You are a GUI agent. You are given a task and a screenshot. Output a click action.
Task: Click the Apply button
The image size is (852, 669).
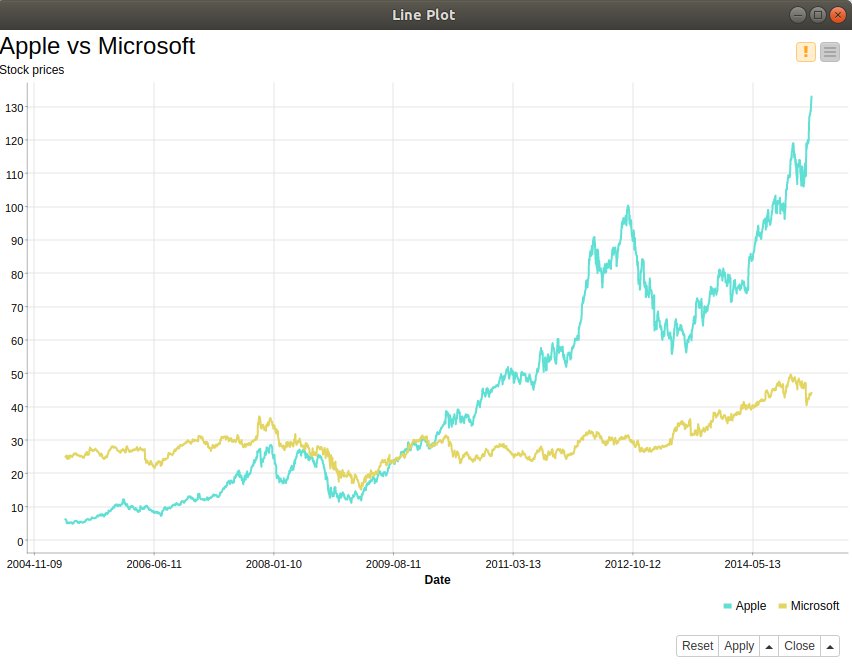[x=739, y=646]
